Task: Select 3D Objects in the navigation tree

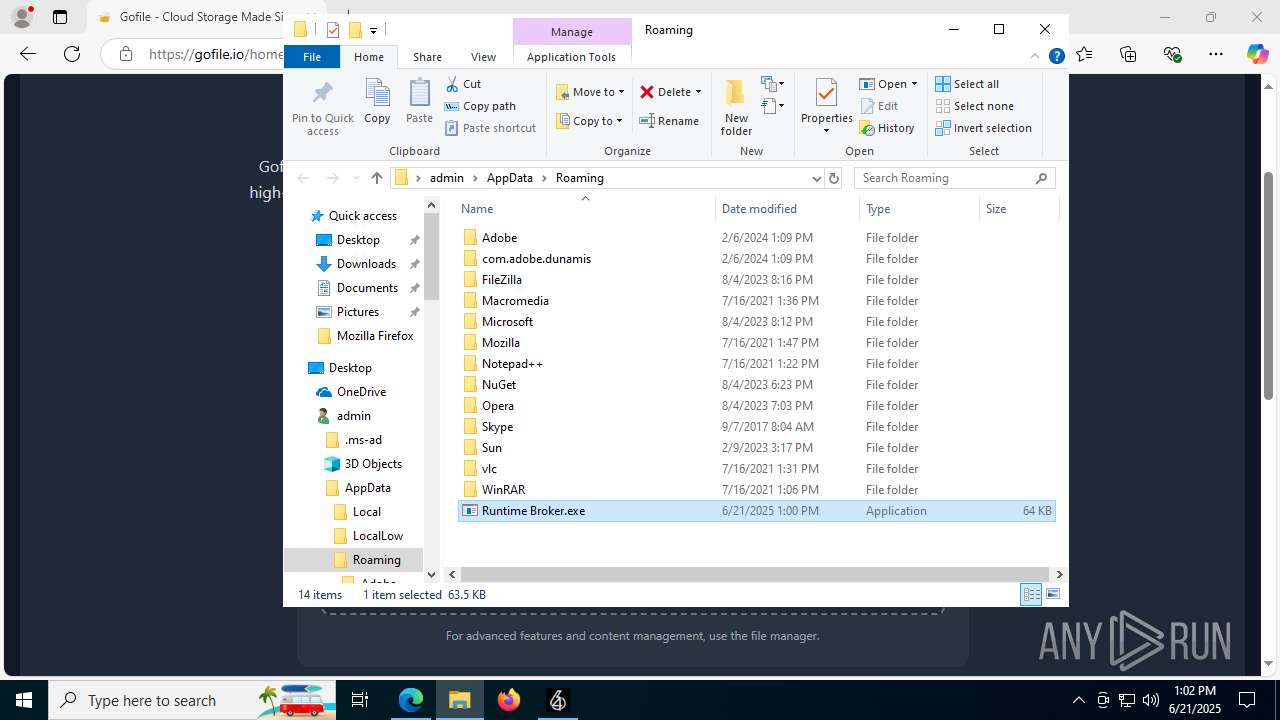Action: pos(373,464)
